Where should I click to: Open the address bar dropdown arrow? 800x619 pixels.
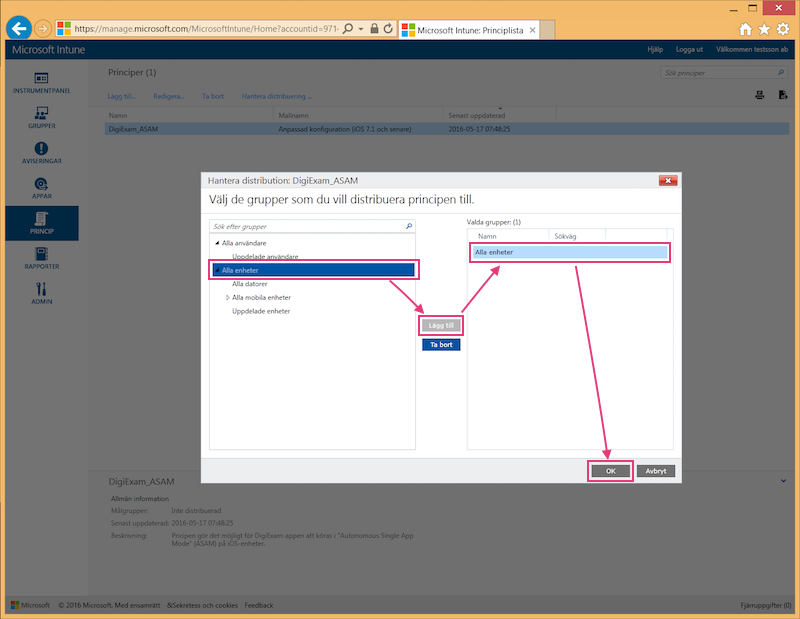[x=361, y=29]
